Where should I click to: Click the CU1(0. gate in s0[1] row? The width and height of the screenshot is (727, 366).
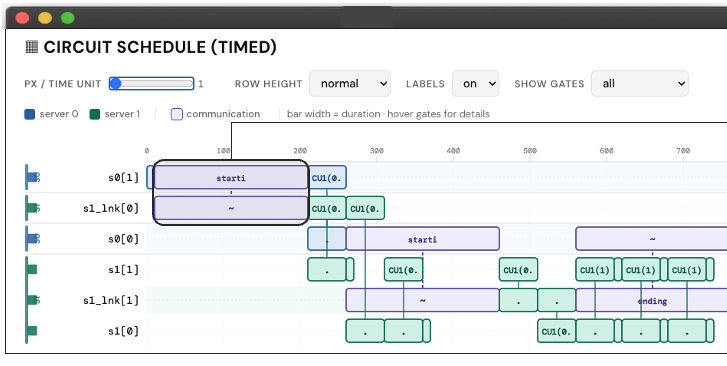(327, 178)
